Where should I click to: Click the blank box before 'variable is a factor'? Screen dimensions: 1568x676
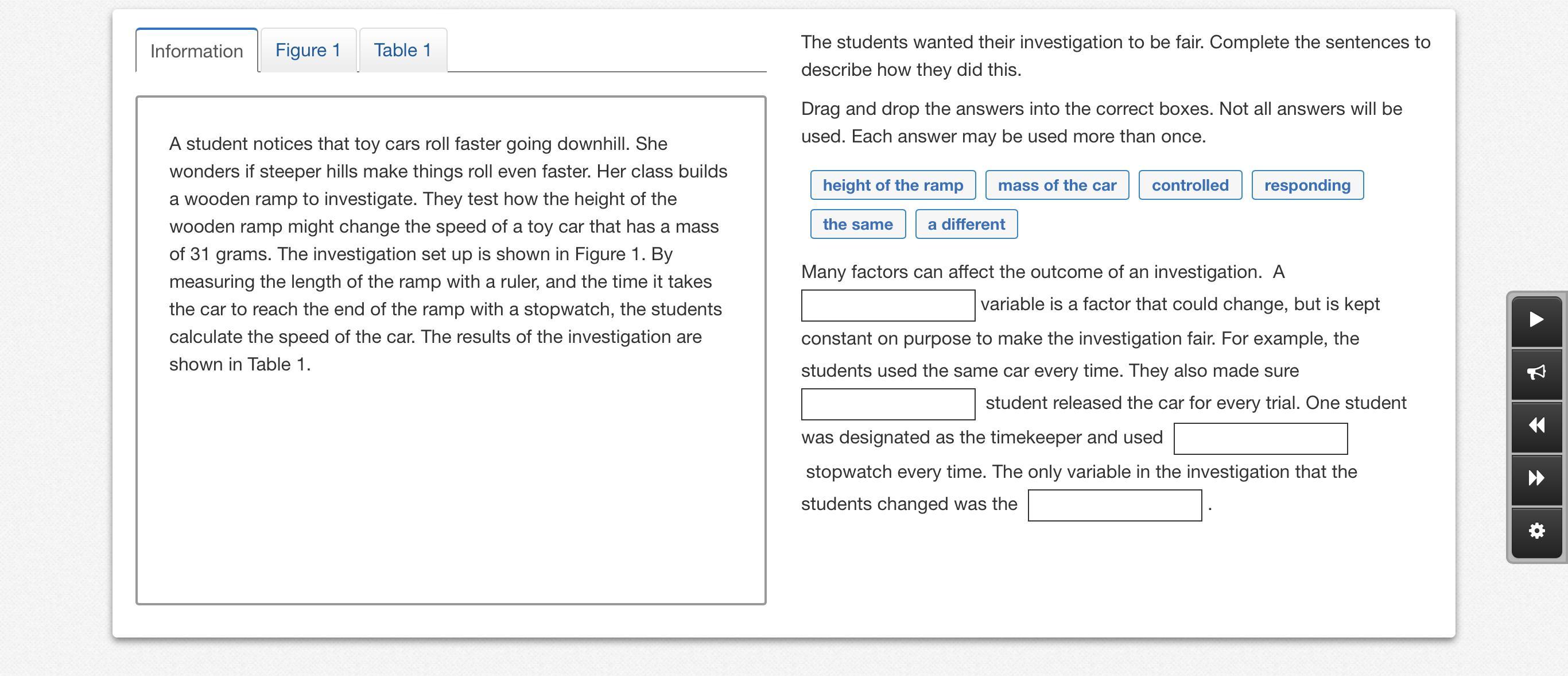887,306
